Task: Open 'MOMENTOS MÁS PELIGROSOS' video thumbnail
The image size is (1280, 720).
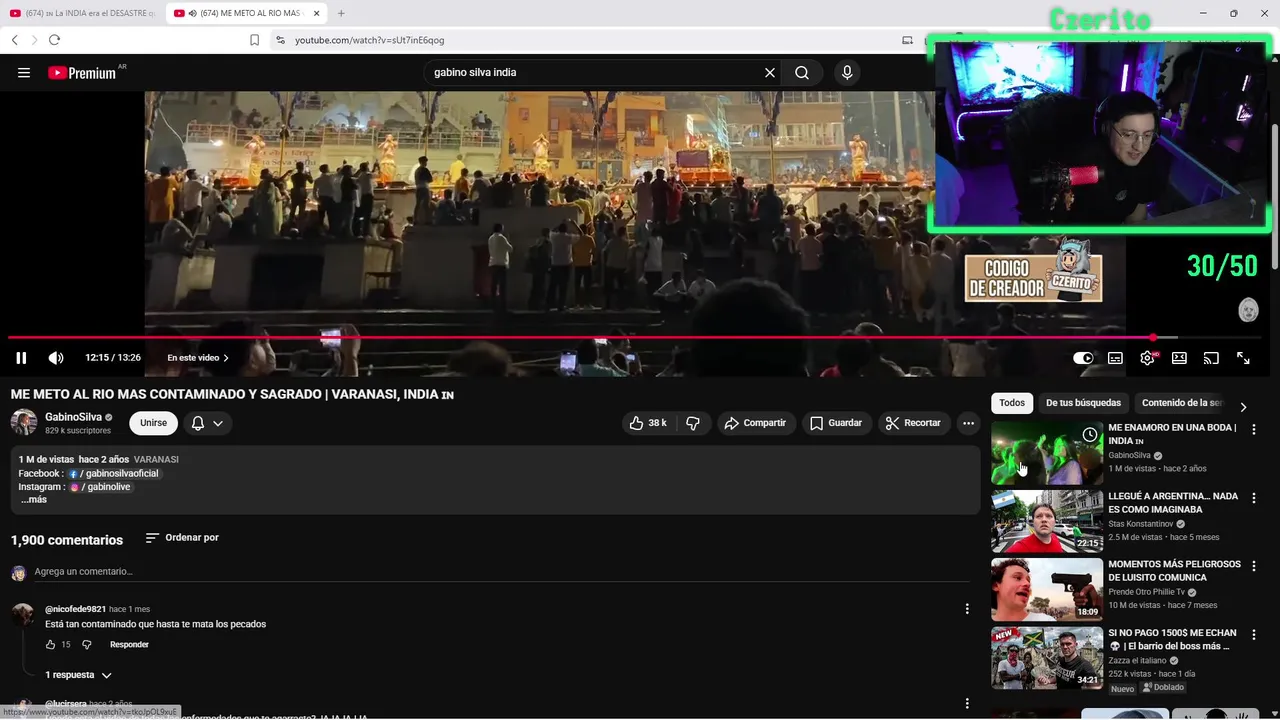Action: [x=1047, y=590]
